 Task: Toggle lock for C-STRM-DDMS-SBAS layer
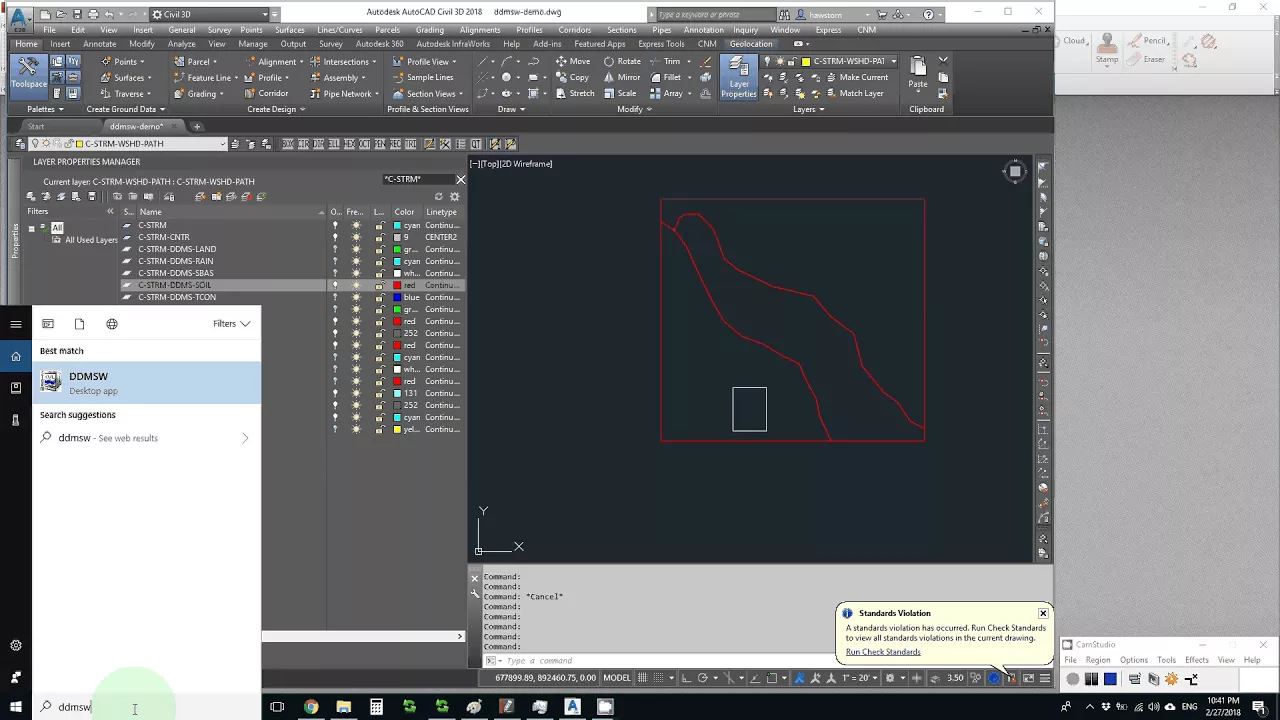(x=379, y=273)
